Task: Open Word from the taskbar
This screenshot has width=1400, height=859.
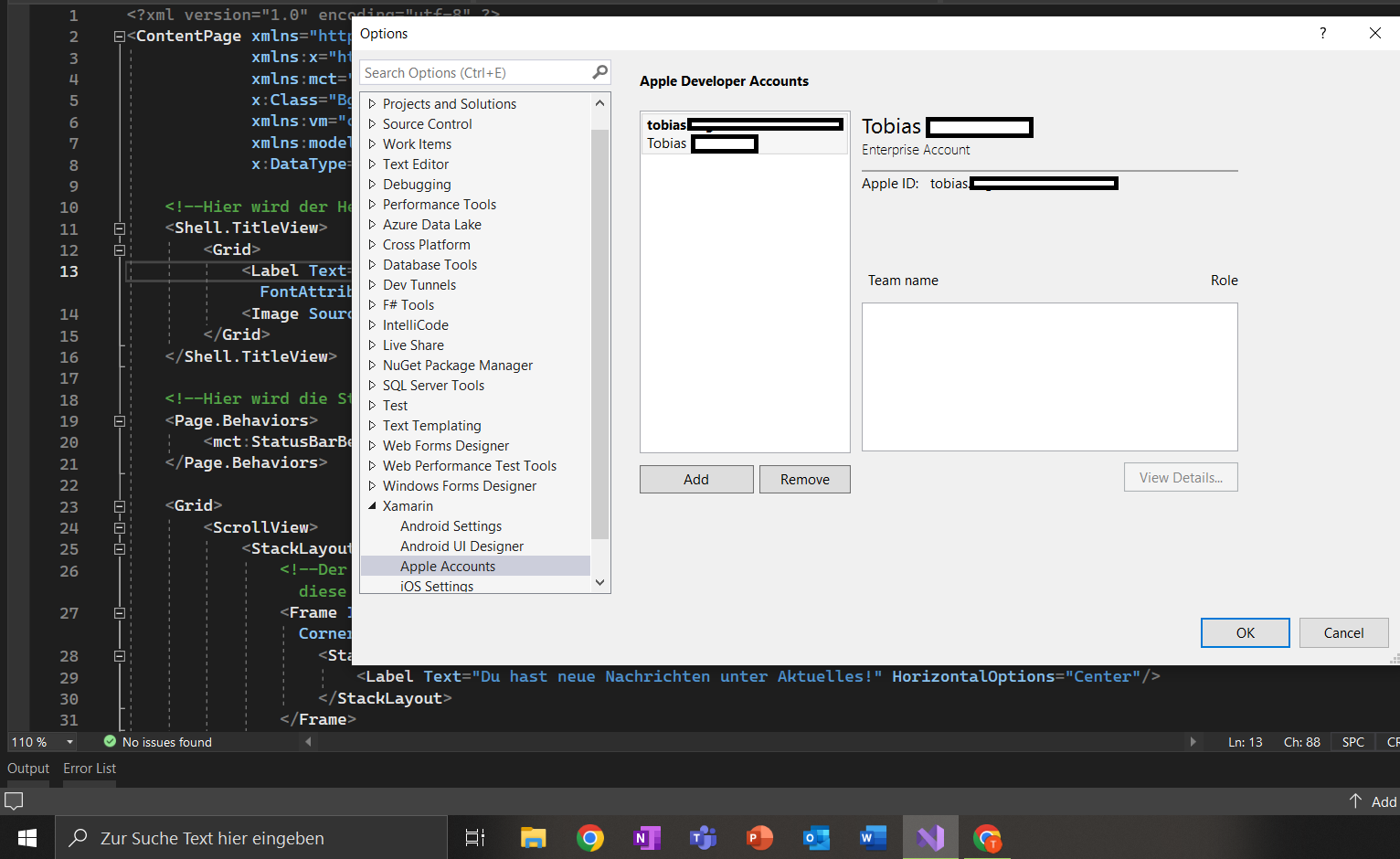Action: (873, 837)
